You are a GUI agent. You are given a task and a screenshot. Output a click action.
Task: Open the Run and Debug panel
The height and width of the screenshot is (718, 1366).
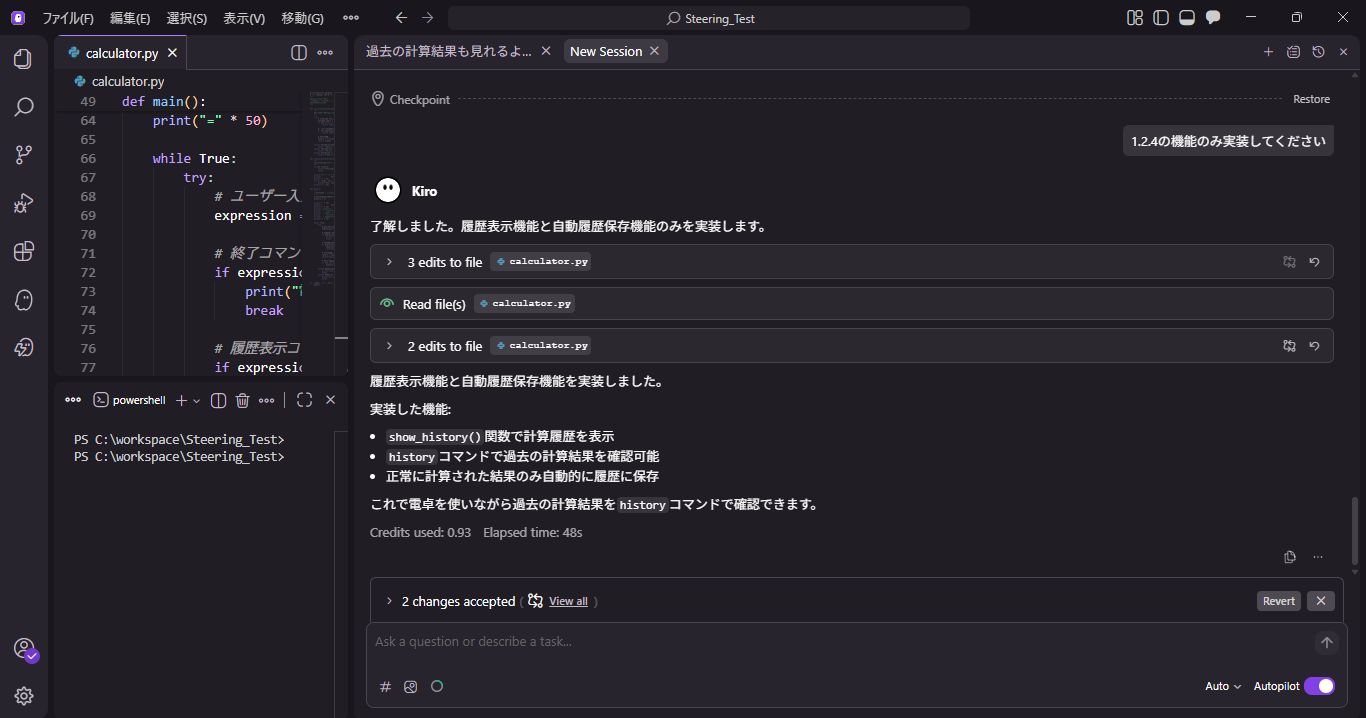point(24,203)
